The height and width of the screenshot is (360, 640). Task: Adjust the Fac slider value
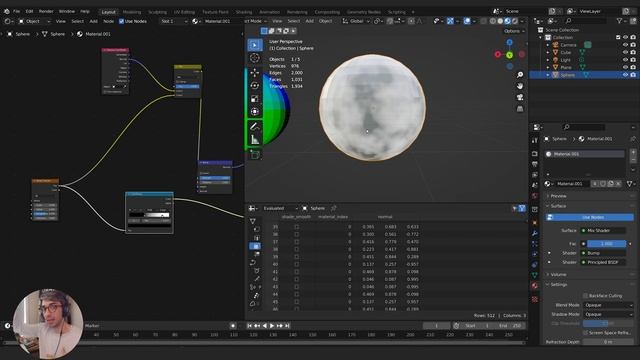pyautogui.click(x=607, y=244)
